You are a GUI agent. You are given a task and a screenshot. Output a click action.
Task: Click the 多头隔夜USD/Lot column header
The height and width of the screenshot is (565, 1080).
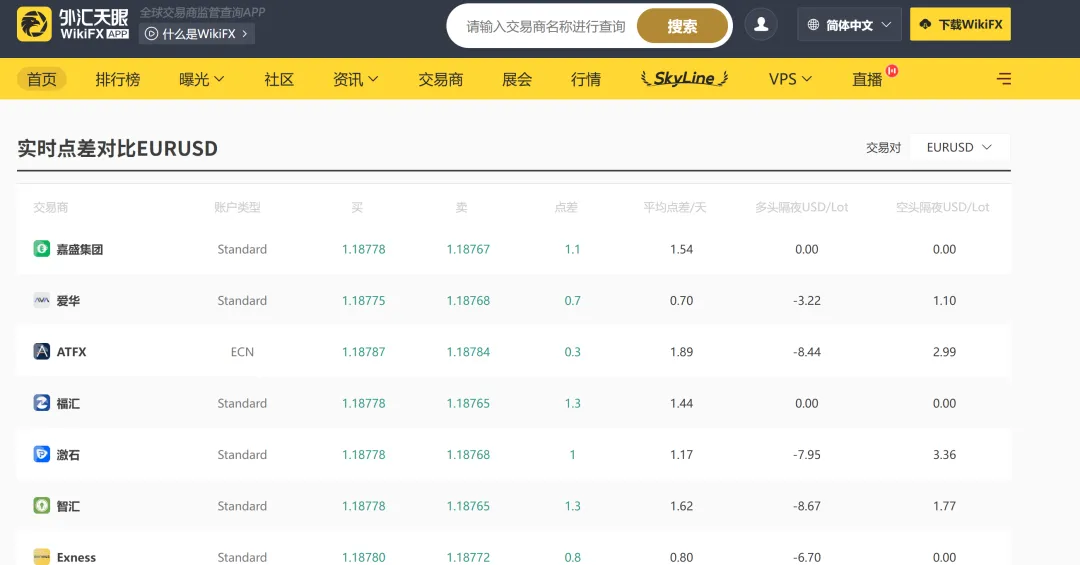[x=802, y=207]
